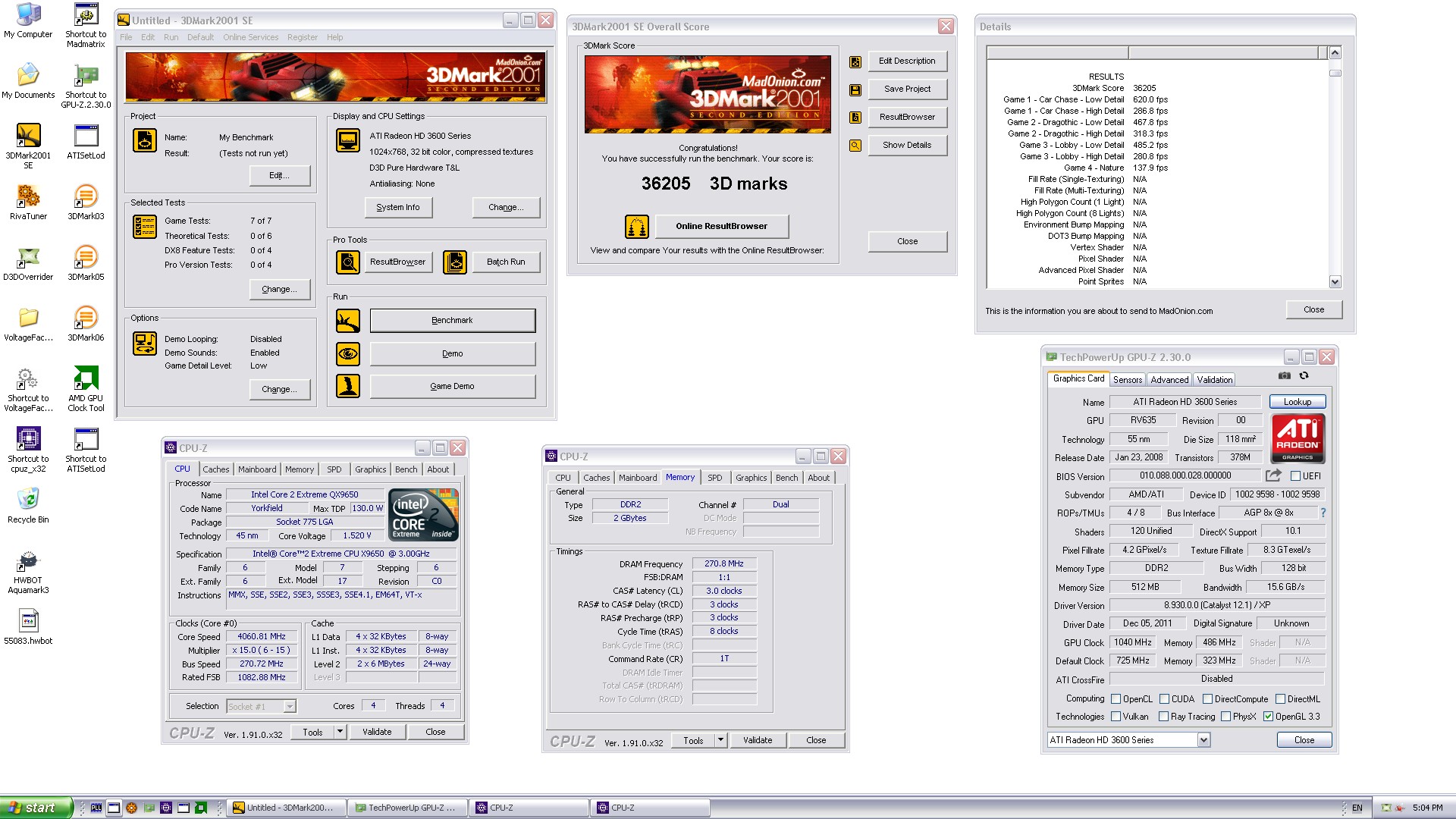The width and height of the screenshot is (1456, 819).
Task: Open 55083.hwbot file icon
Action: click(28, 627)
